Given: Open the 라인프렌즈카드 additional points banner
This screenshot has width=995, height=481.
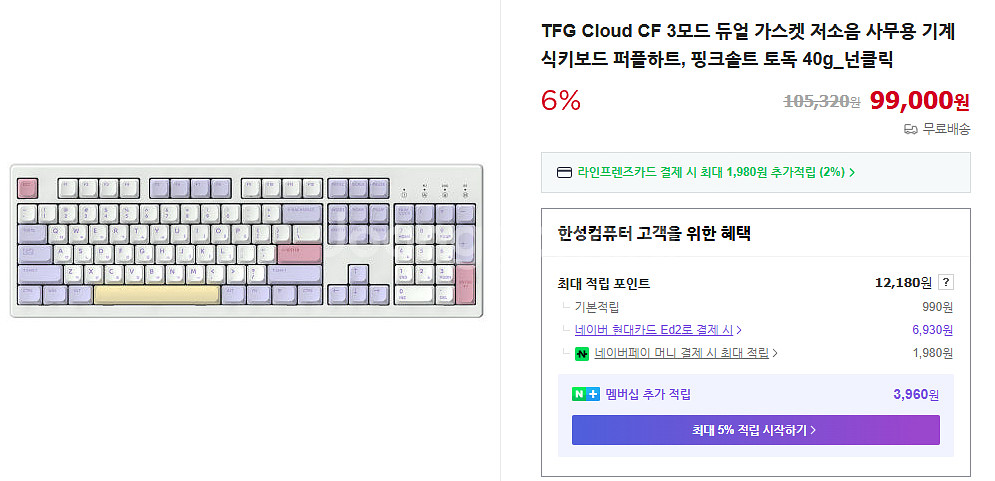Looking at the screenshot, I should 755,173.
